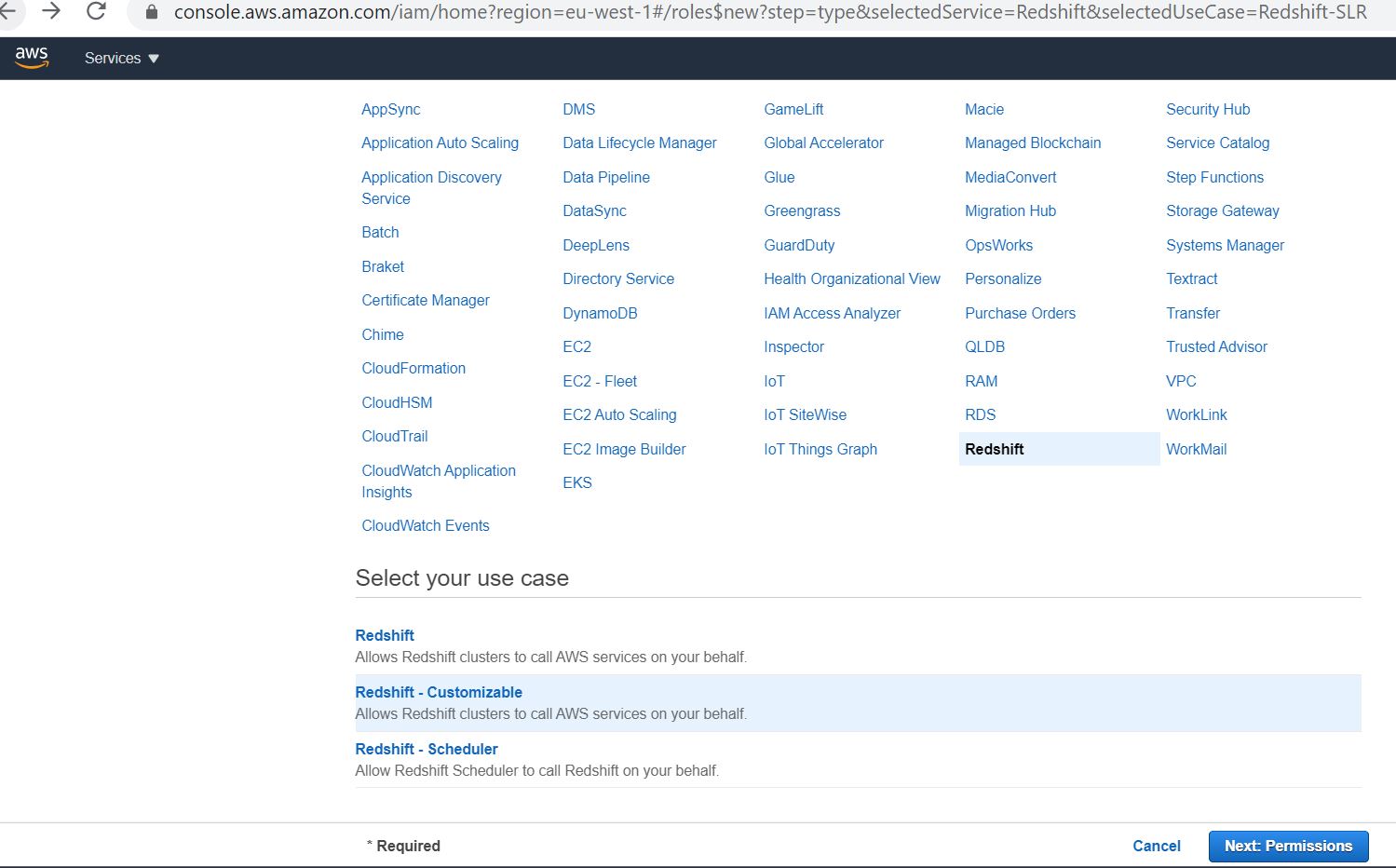Choose the Macie service
1396x868 pixels.
point(984,109)
